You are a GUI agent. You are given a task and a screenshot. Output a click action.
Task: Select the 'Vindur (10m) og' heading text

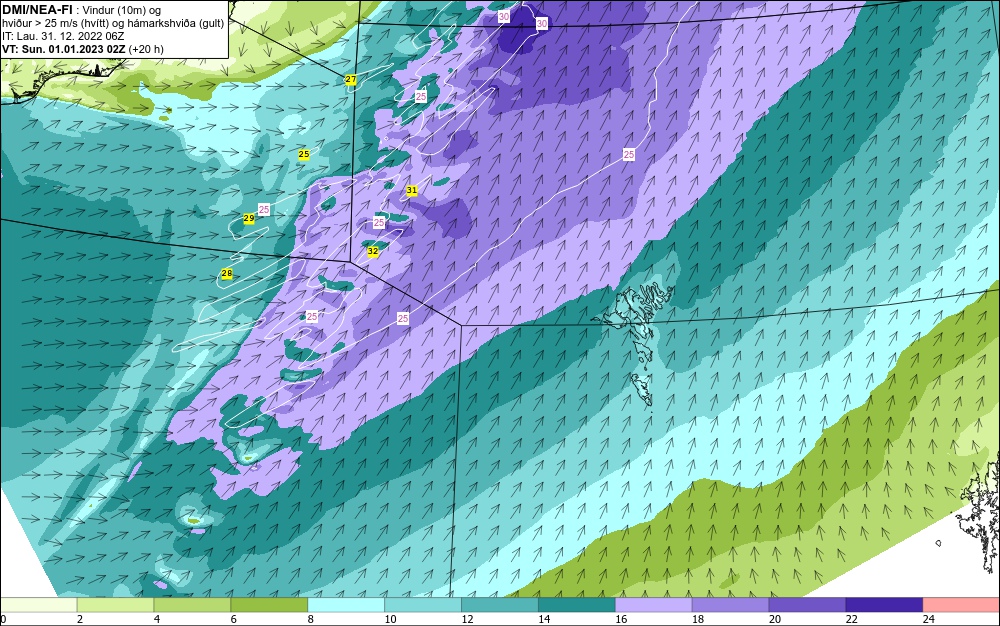click(x=122, y=10)
